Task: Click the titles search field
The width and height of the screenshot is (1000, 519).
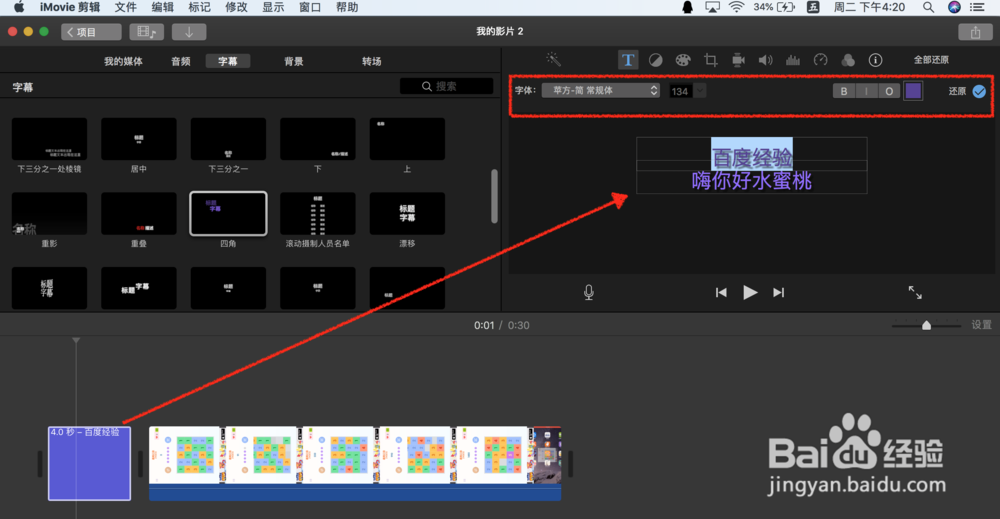Action: [446, 86]
